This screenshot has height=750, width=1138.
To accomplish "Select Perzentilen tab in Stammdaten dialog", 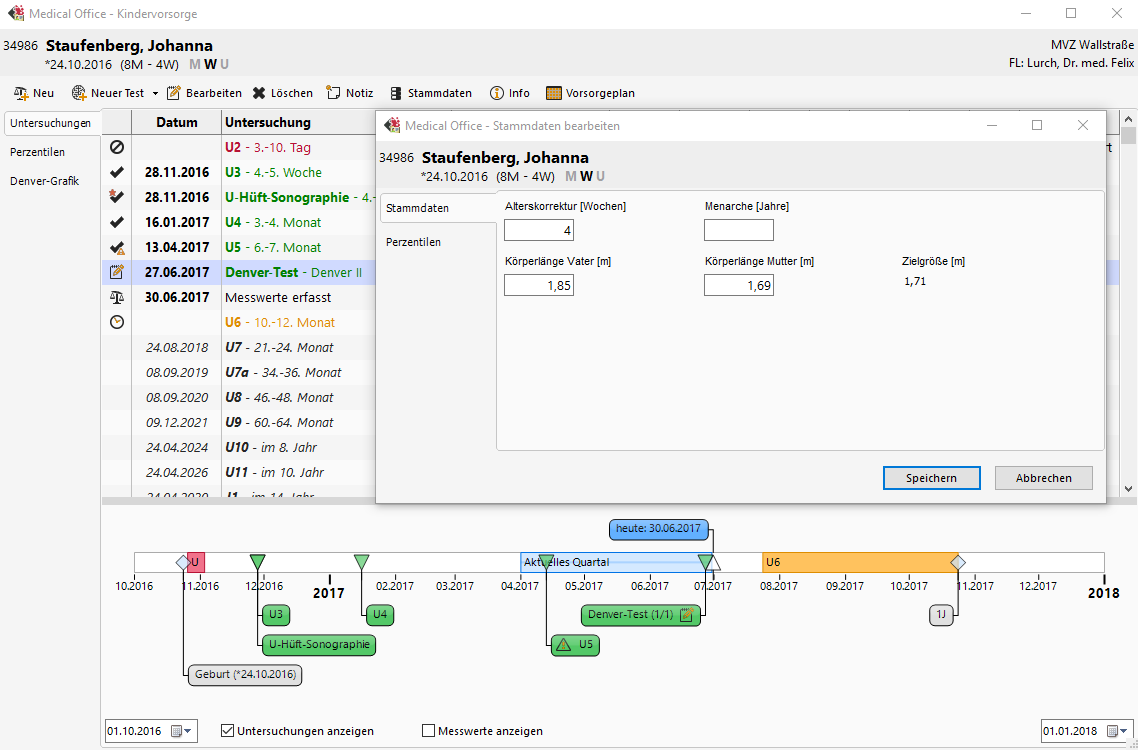I will point(413,242).
